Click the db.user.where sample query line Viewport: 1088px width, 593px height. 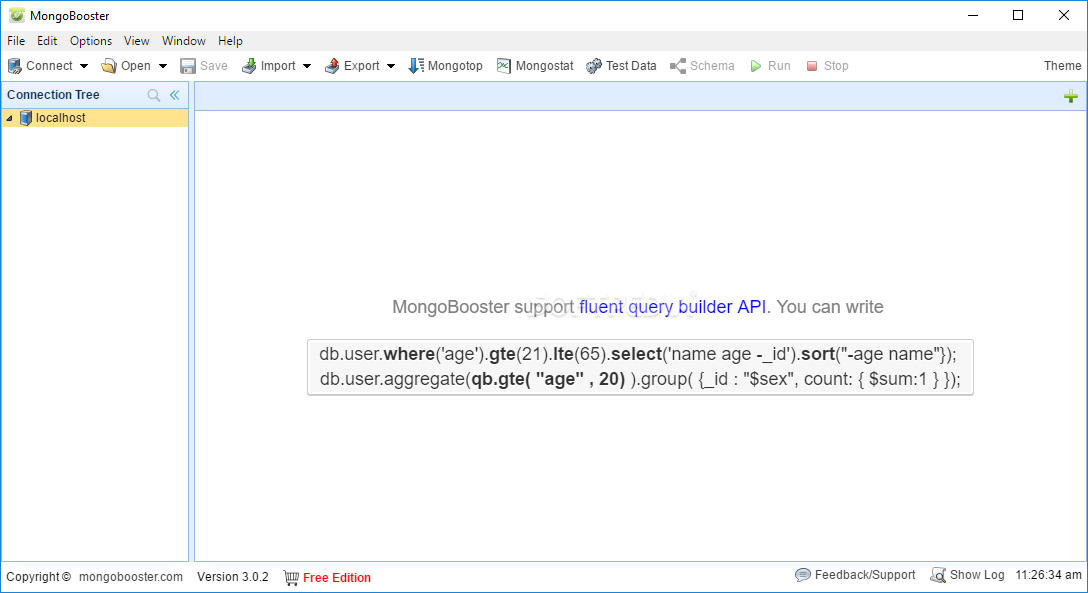click(x=638, y=354)
